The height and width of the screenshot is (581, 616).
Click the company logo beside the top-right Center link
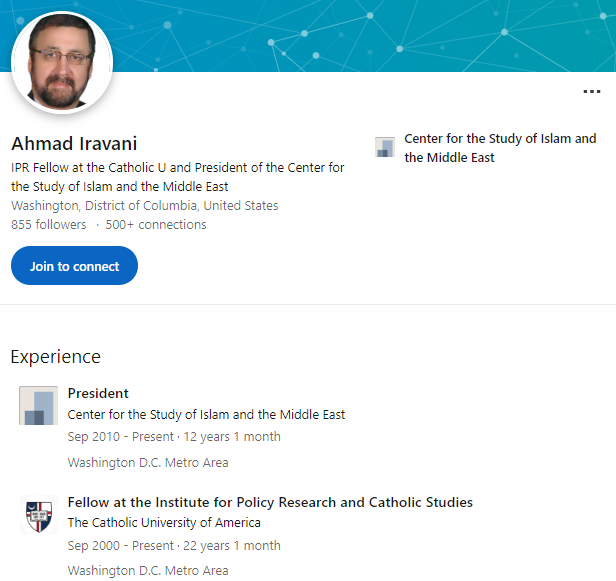point(385,147)
